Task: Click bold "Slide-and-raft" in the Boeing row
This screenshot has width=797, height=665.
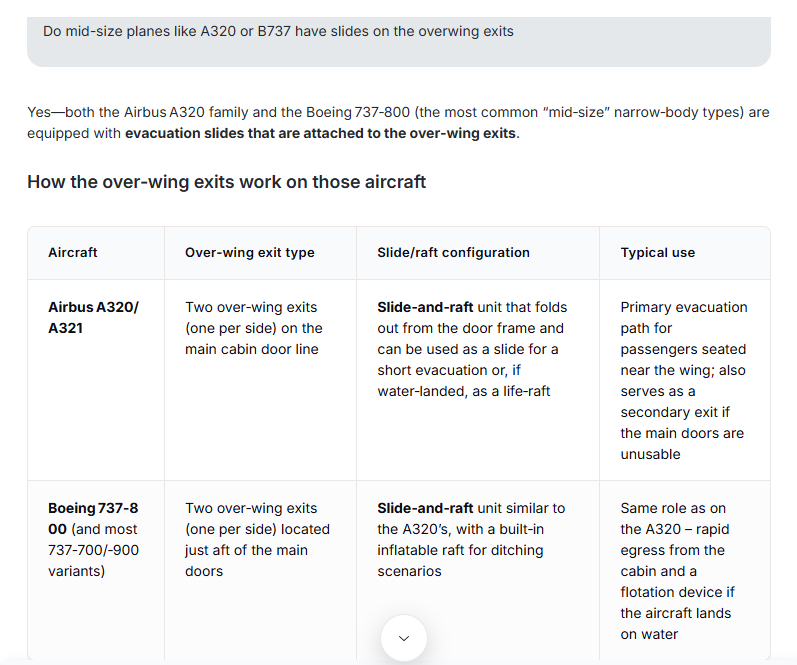Action: pyautogui.click(x=425, y=508)
